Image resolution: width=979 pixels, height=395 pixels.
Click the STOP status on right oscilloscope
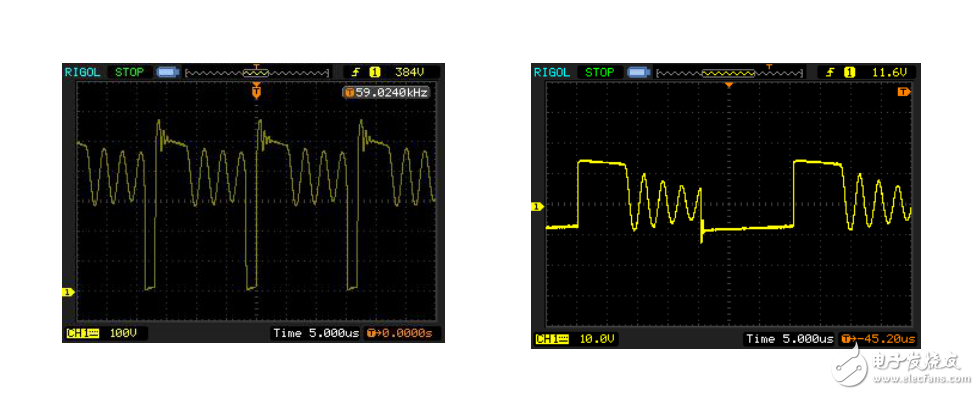599,72
